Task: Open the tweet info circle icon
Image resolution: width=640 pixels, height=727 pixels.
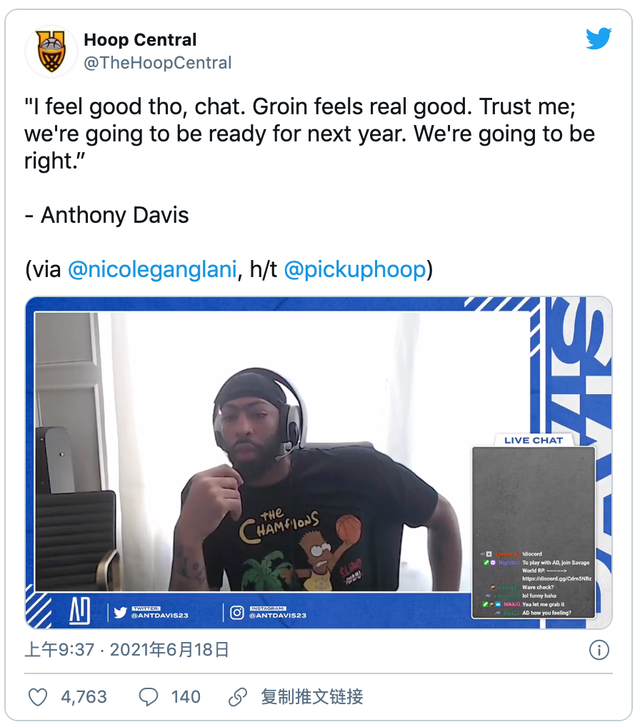Action: pyautogui.click(x=599, y=650)
